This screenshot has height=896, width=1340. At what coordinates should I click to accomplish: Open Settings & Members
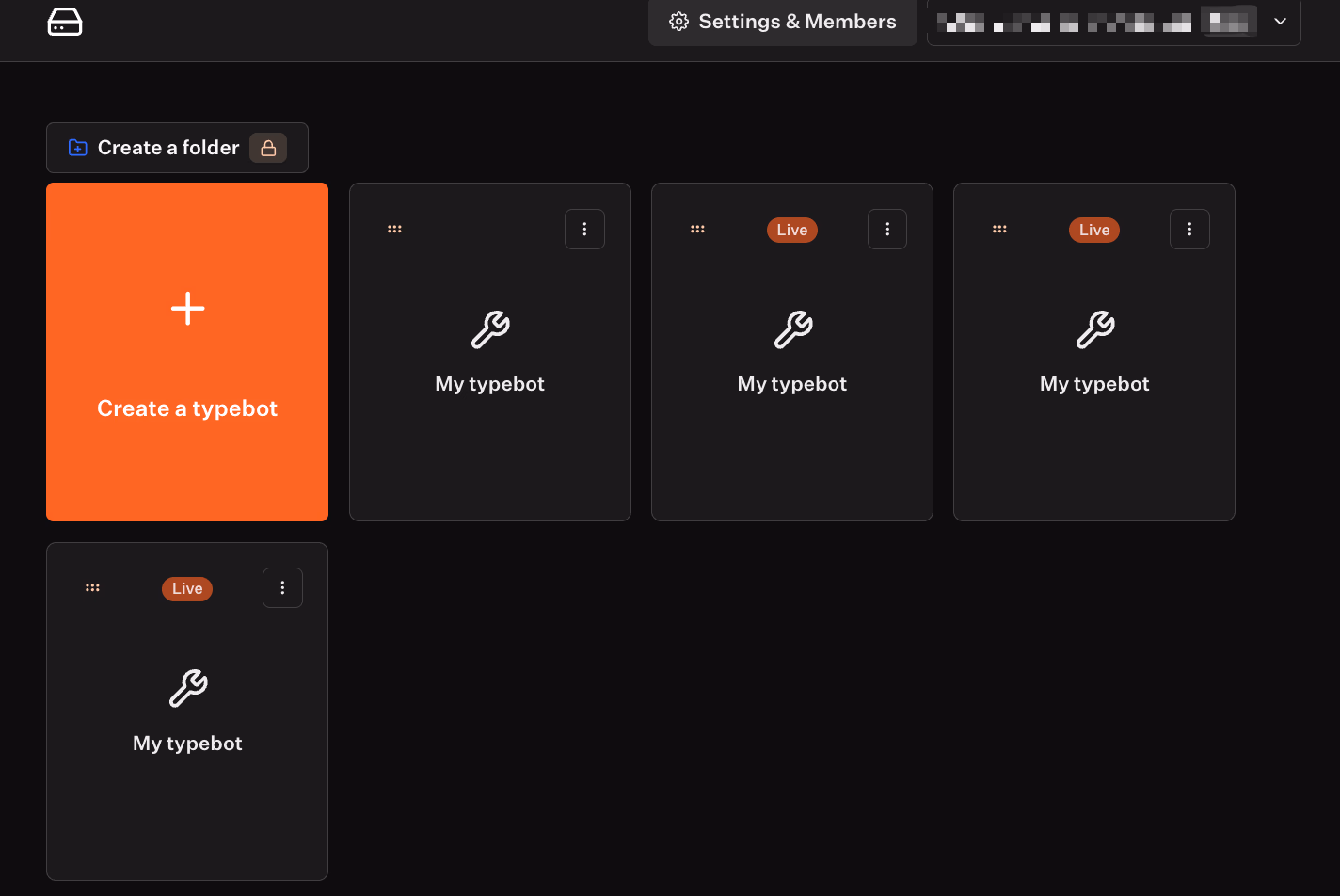[782, 22]
